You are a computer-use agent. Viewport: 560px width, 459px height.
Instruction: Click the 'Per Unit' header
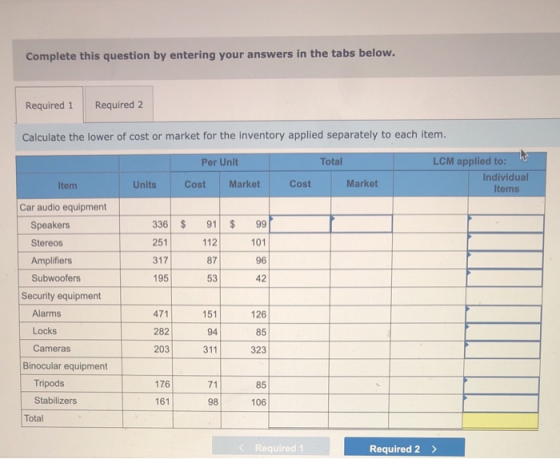[x=220, y=162]
